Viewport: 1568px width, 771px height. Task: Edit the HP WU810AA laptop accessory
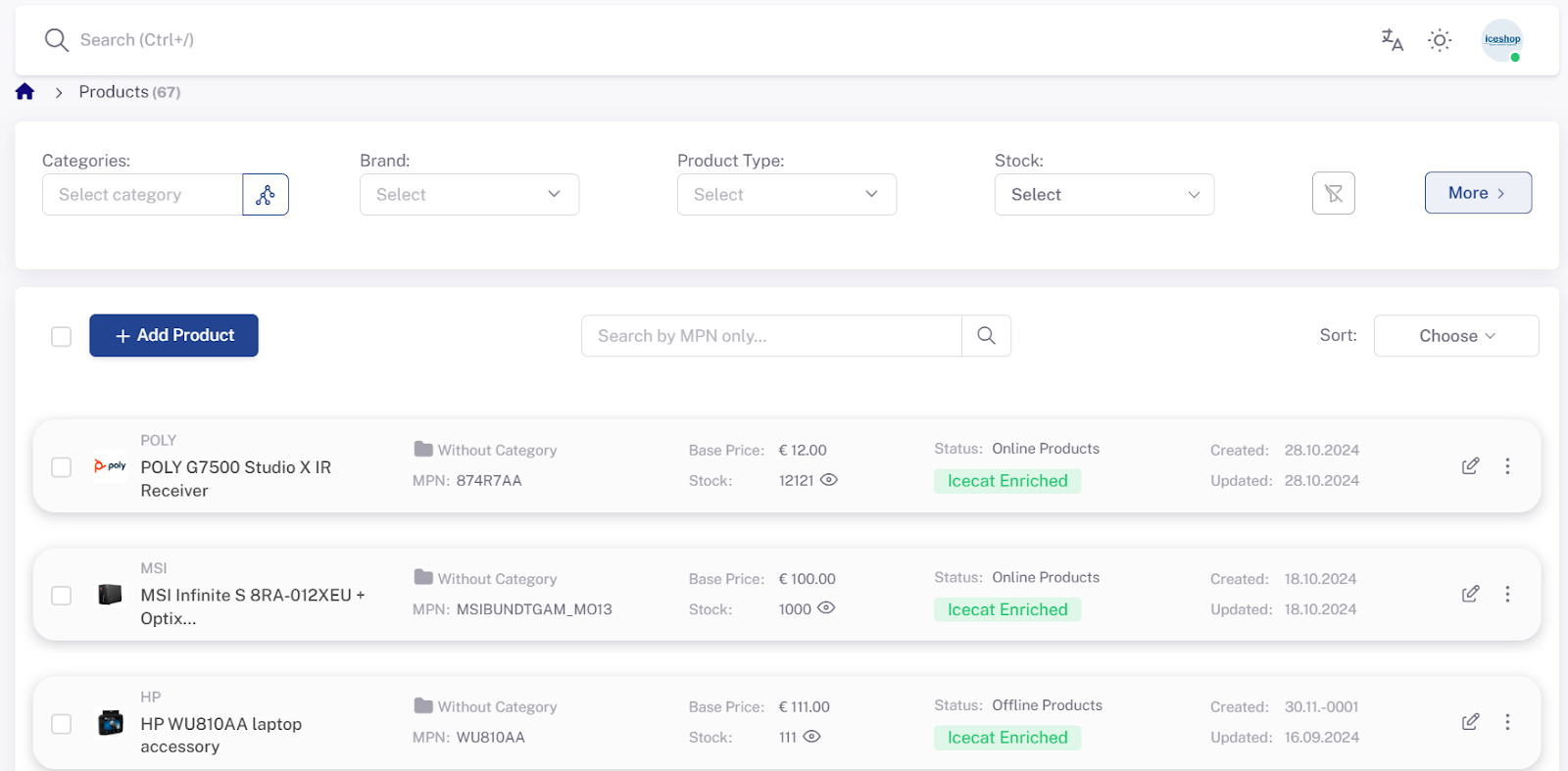pos(1470,722)
